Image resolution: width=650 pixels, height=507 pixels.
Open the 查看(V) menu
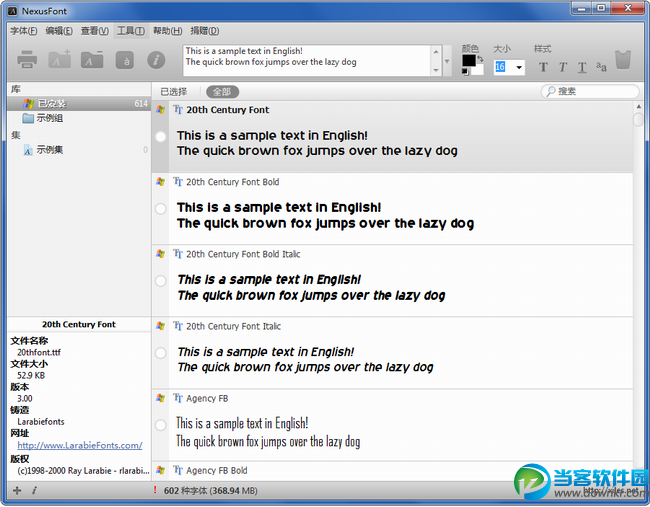pyautogui.click(x=95, y=31)
